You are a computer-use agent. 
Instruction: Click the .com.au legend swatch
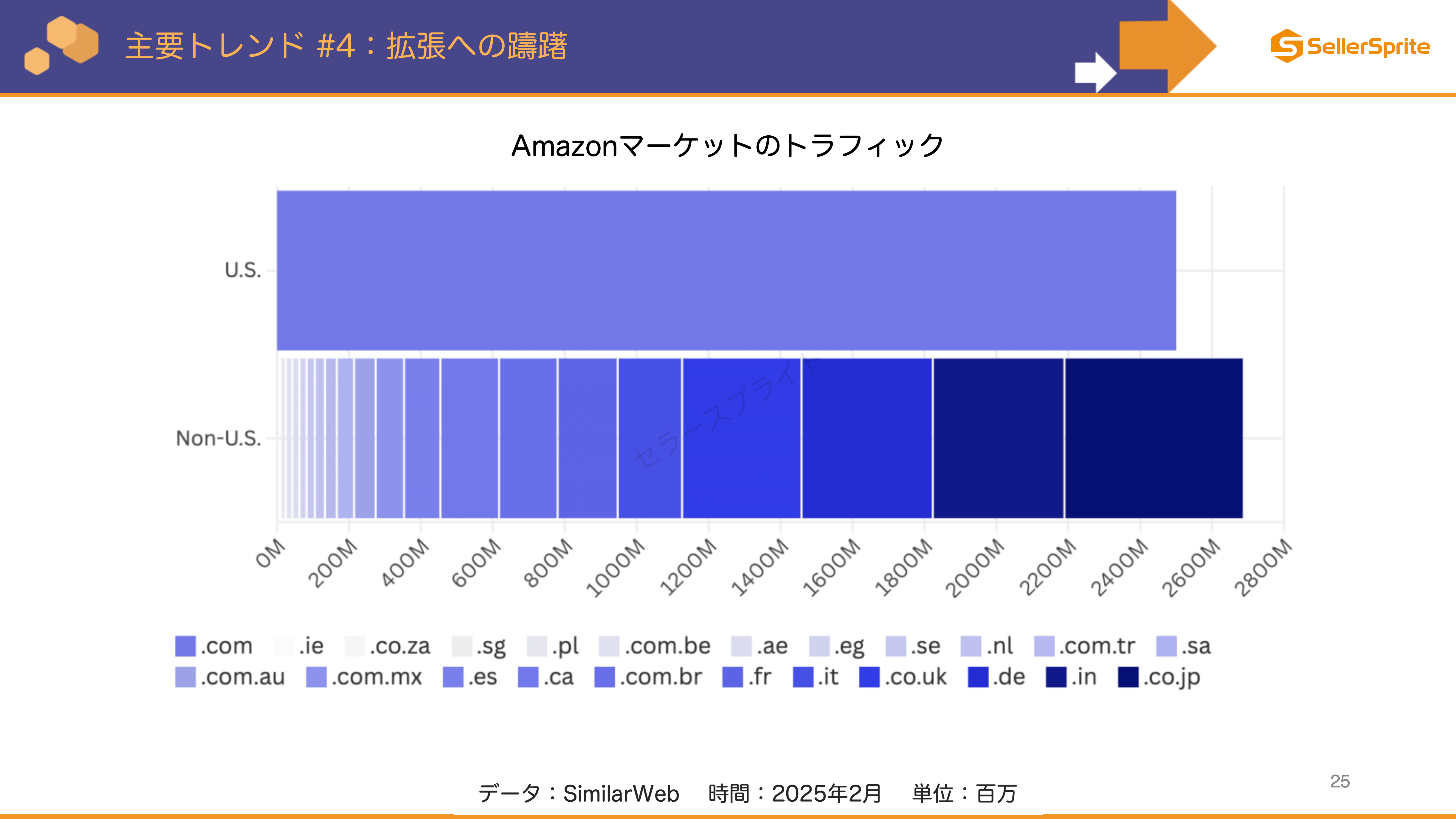pyautogui.click(x=185, y=677)
